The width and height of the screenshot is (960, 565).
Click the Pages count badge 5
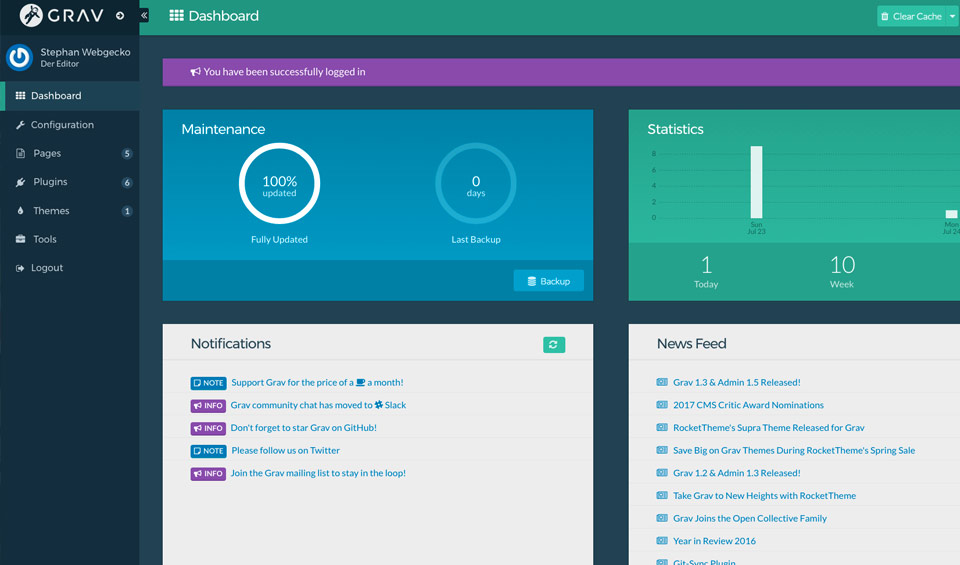(x=127, y=154)
